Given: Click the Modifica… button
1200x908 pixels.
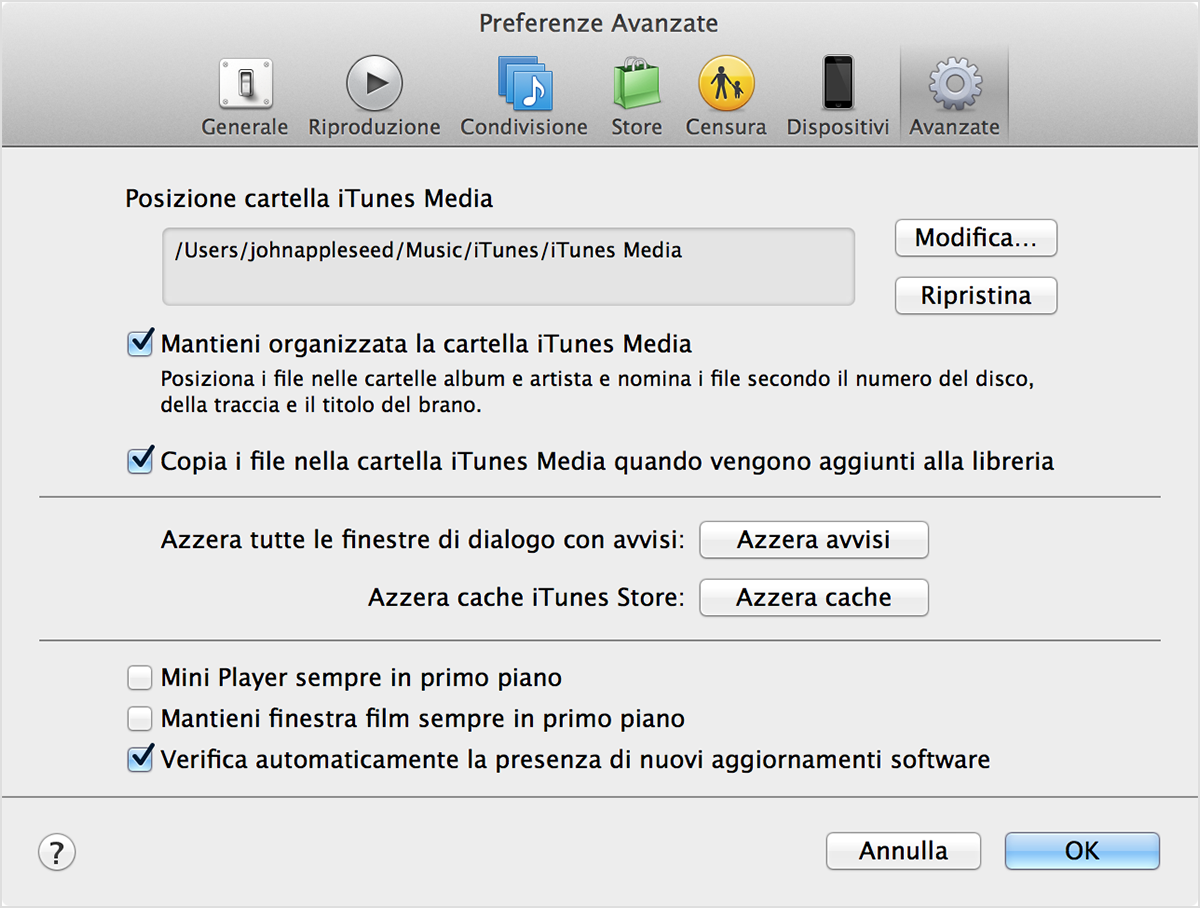Looking at the screenshot, I should 975,238.
